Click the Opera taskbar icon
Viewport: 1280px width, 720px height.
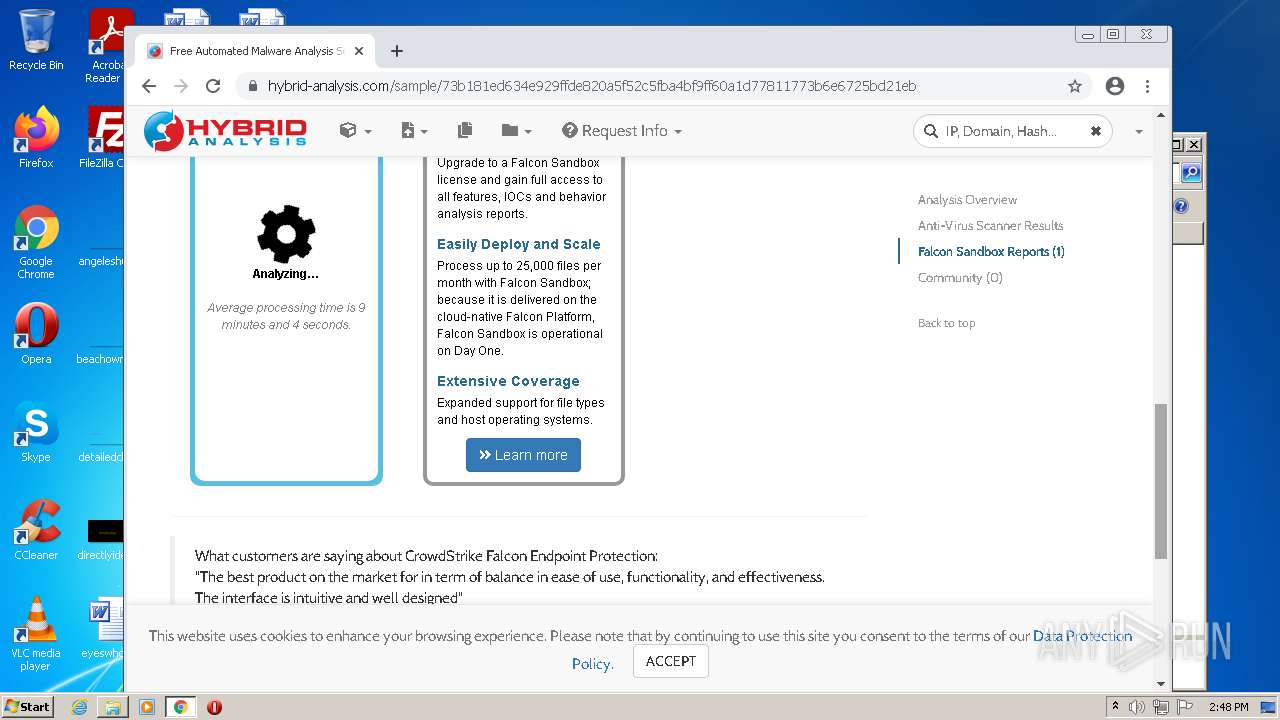[x=214, y=707]
